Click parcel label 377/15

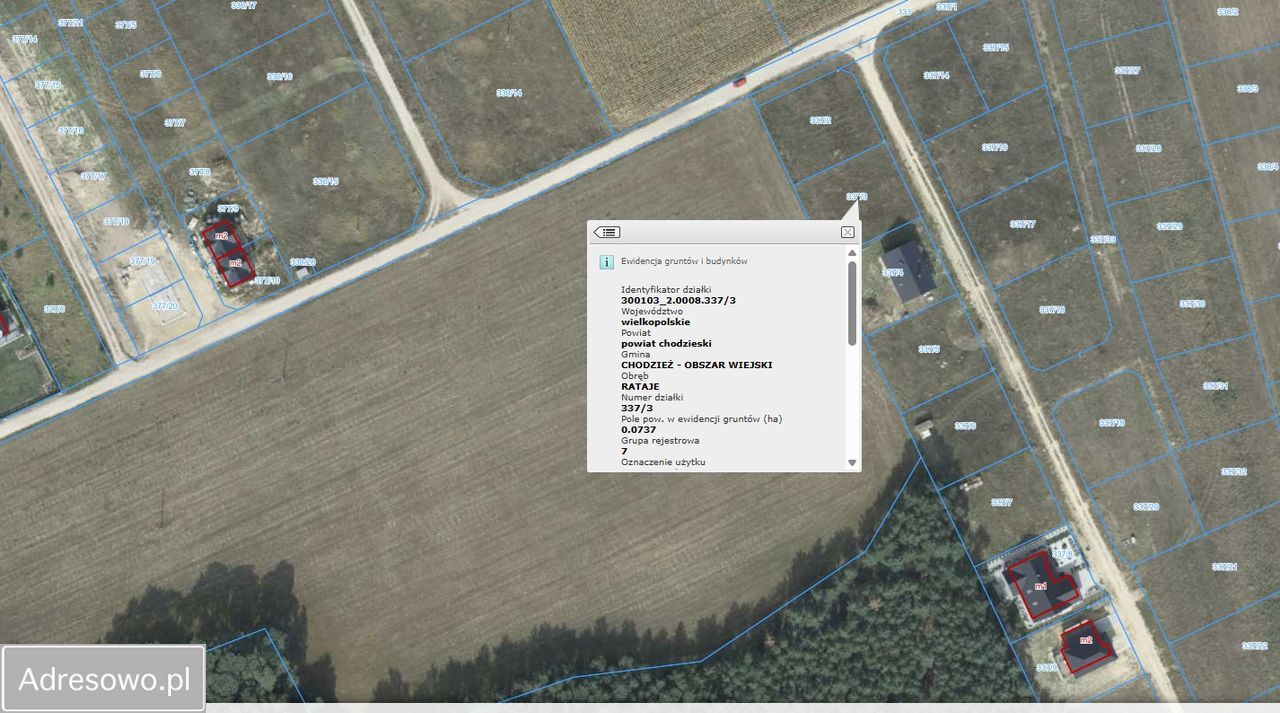point(47,85)
